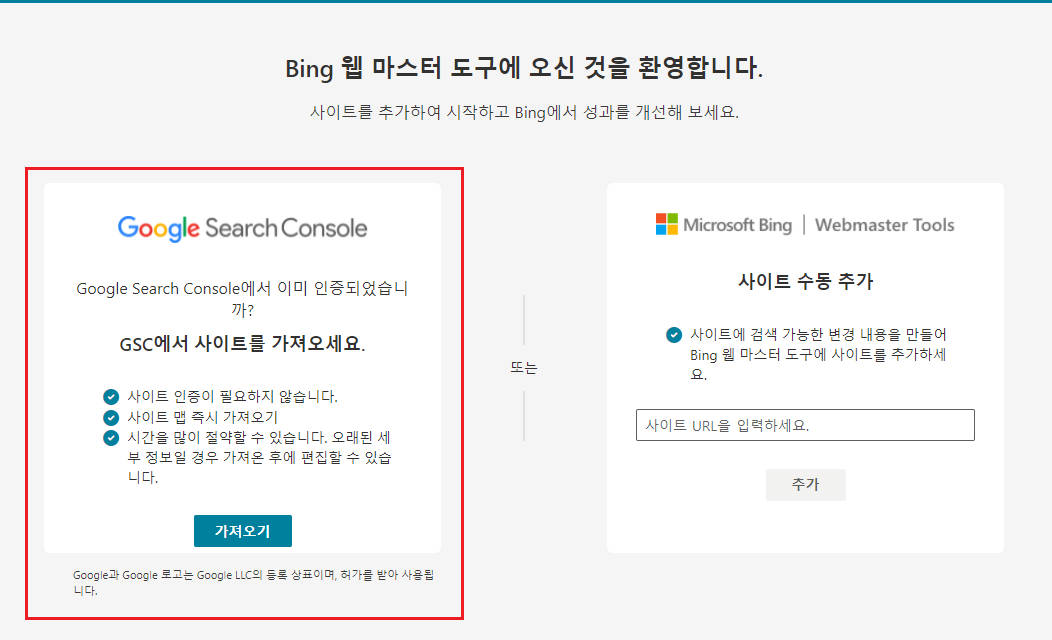
Task: Click text 사이트 인증이 필요하지 않습니다
Action: tap(232, 396)
